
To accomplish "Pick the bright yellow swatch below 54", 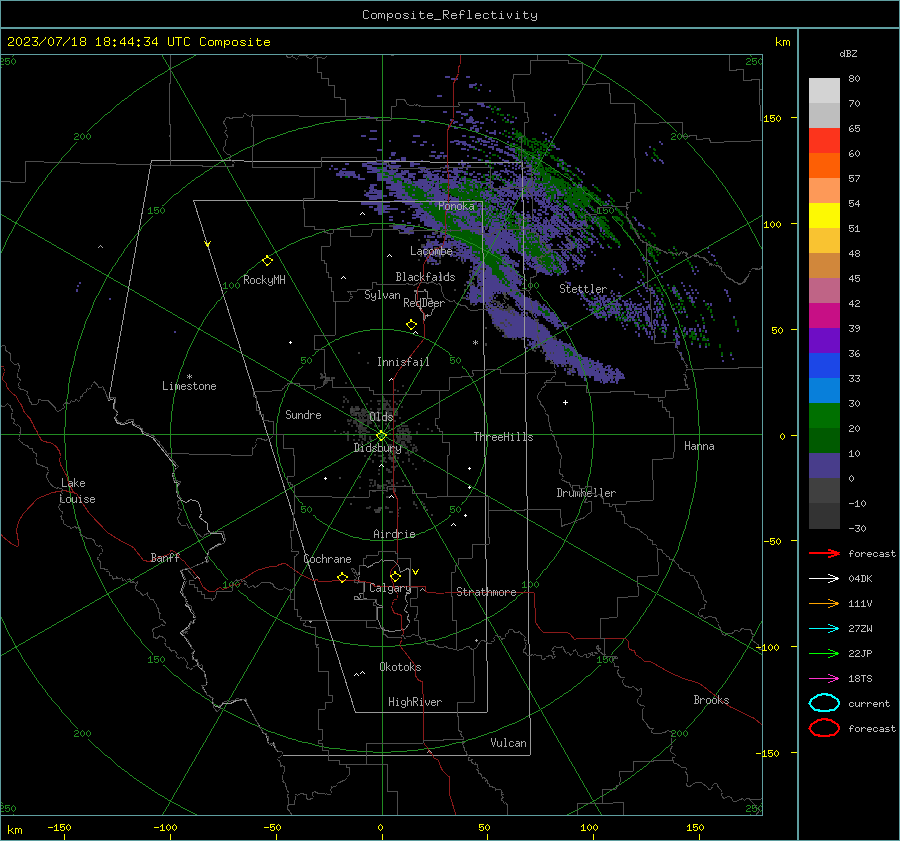I will pos(824,215).
